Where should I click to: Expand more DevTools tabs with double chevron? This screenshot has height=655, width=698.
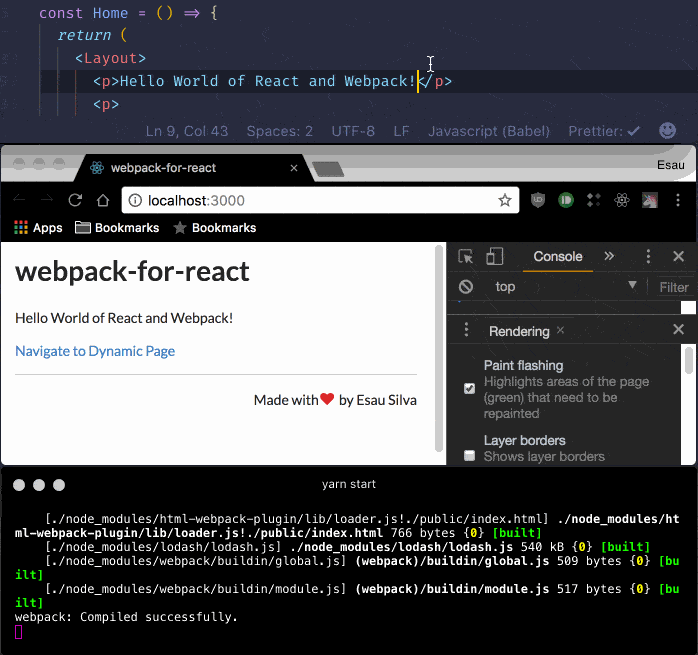point(608,257)
